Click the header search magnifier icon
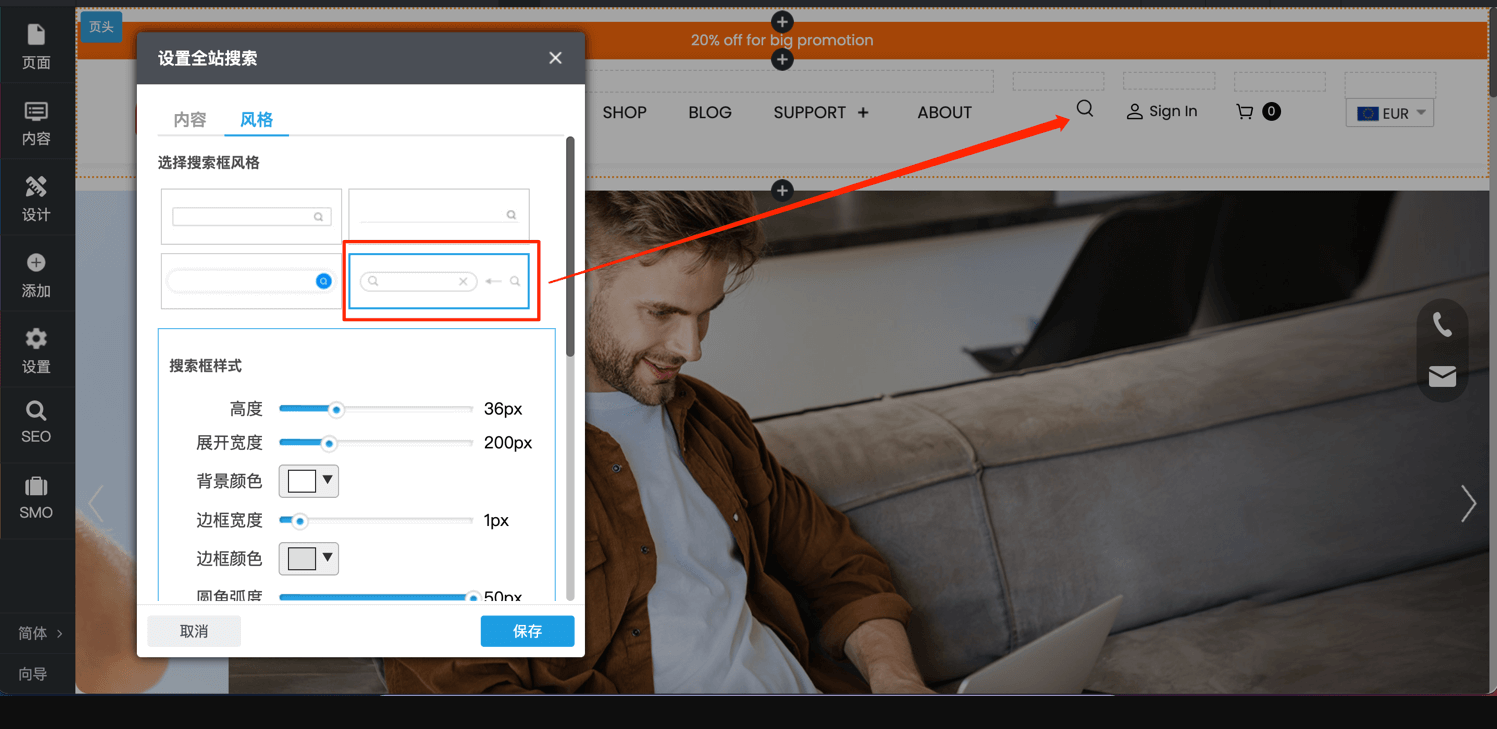This screenshot has width=1497, height=729. [1085, 109]
